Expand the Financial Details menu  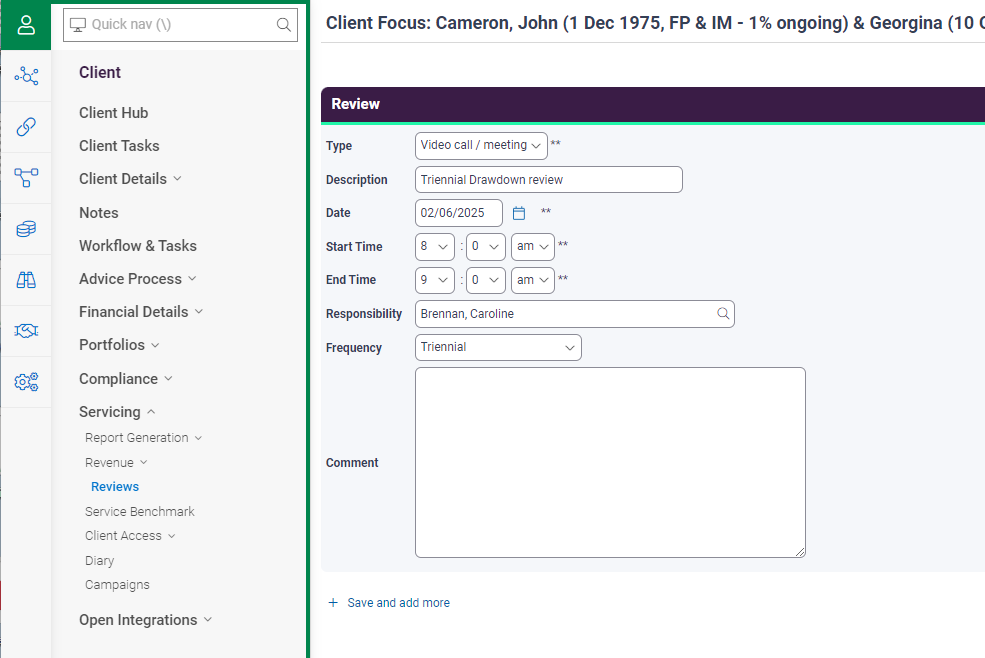(141, 312)
